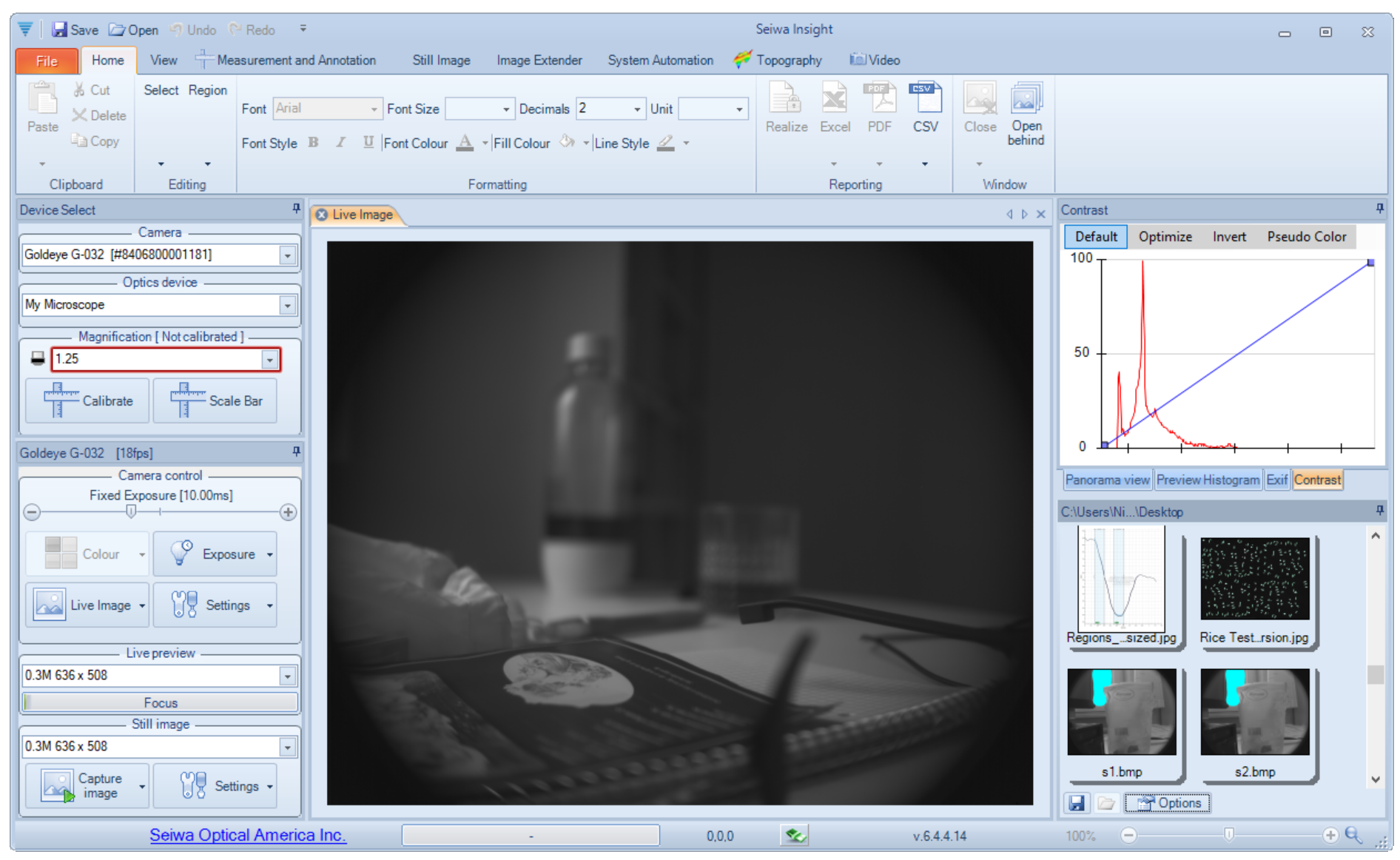Click the zoom magnifier icon in status bar

click(1353, 835)
